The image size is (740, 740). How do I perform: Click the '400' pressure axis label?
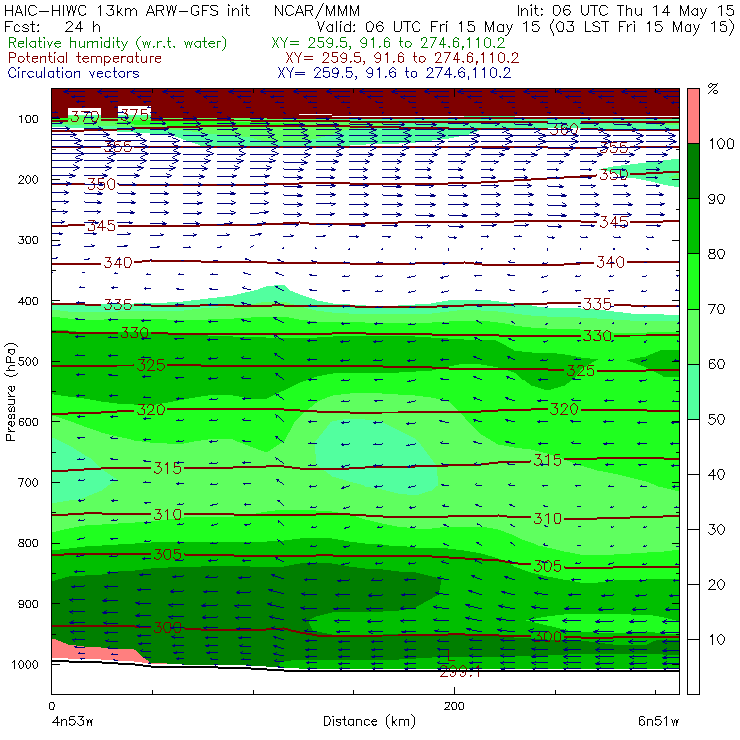pos(28,301)
